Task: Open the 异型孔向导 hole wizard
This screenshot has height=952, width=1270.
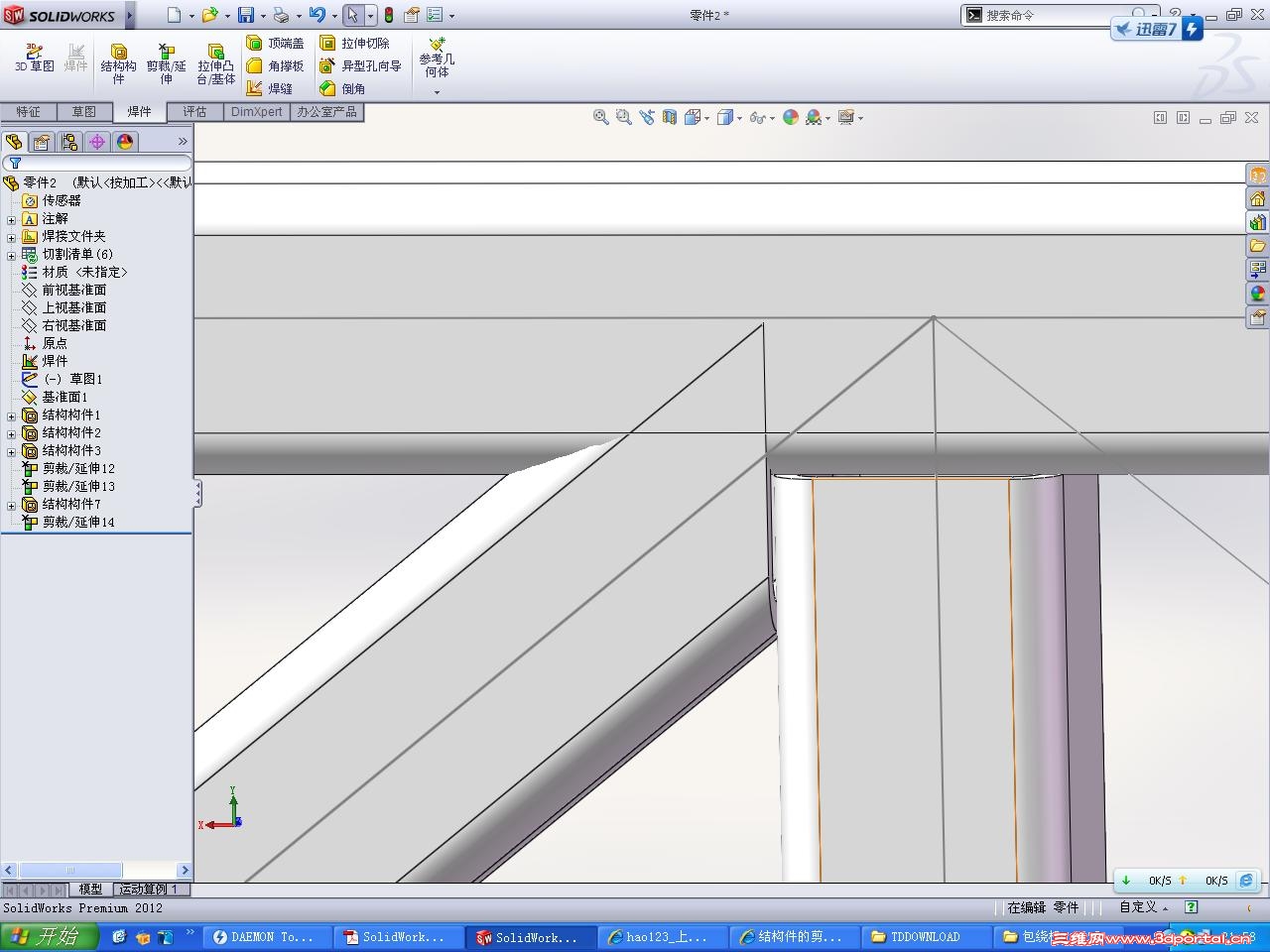Action: pos(360,65)
